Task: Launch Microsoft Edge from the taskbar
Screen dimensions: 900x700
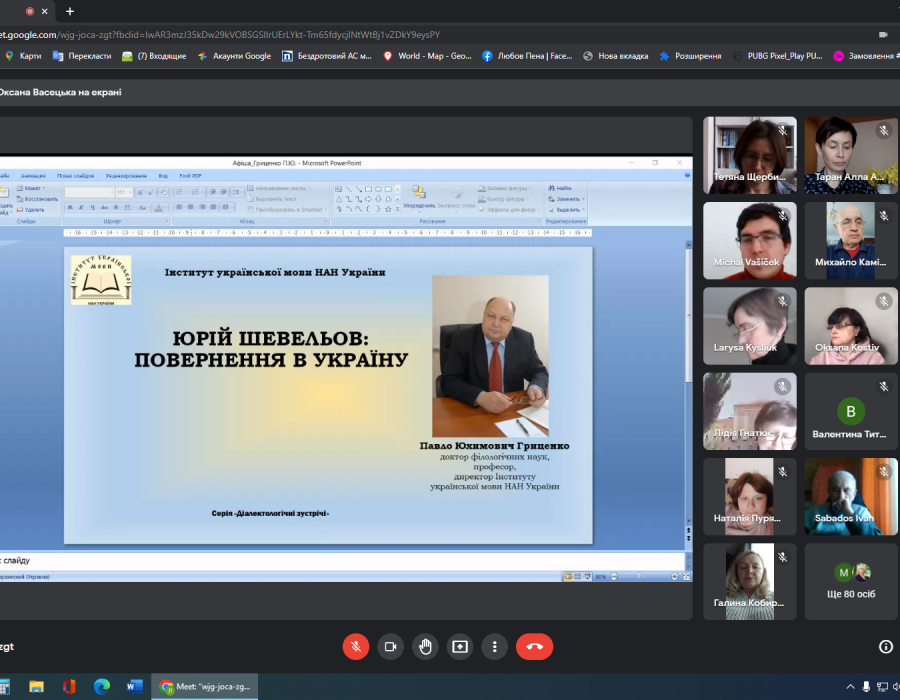Action: click(101, 687)
